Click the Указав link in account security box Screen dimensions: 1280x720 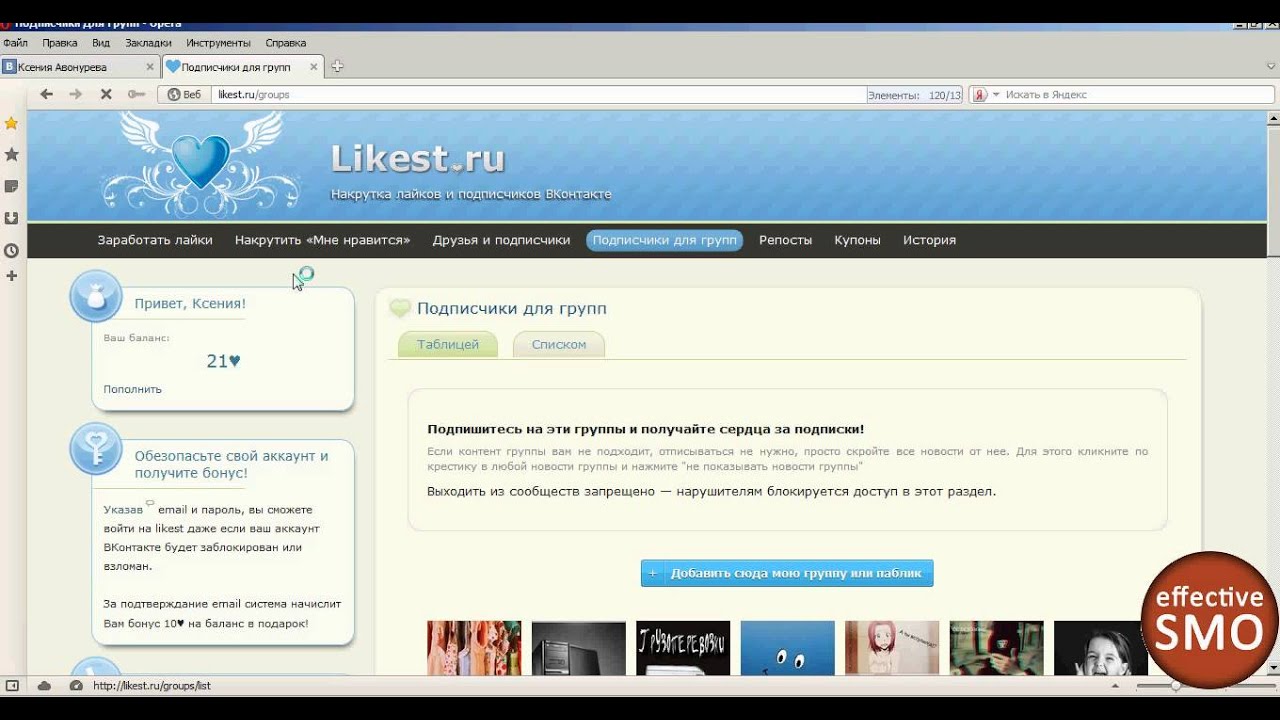123,509
